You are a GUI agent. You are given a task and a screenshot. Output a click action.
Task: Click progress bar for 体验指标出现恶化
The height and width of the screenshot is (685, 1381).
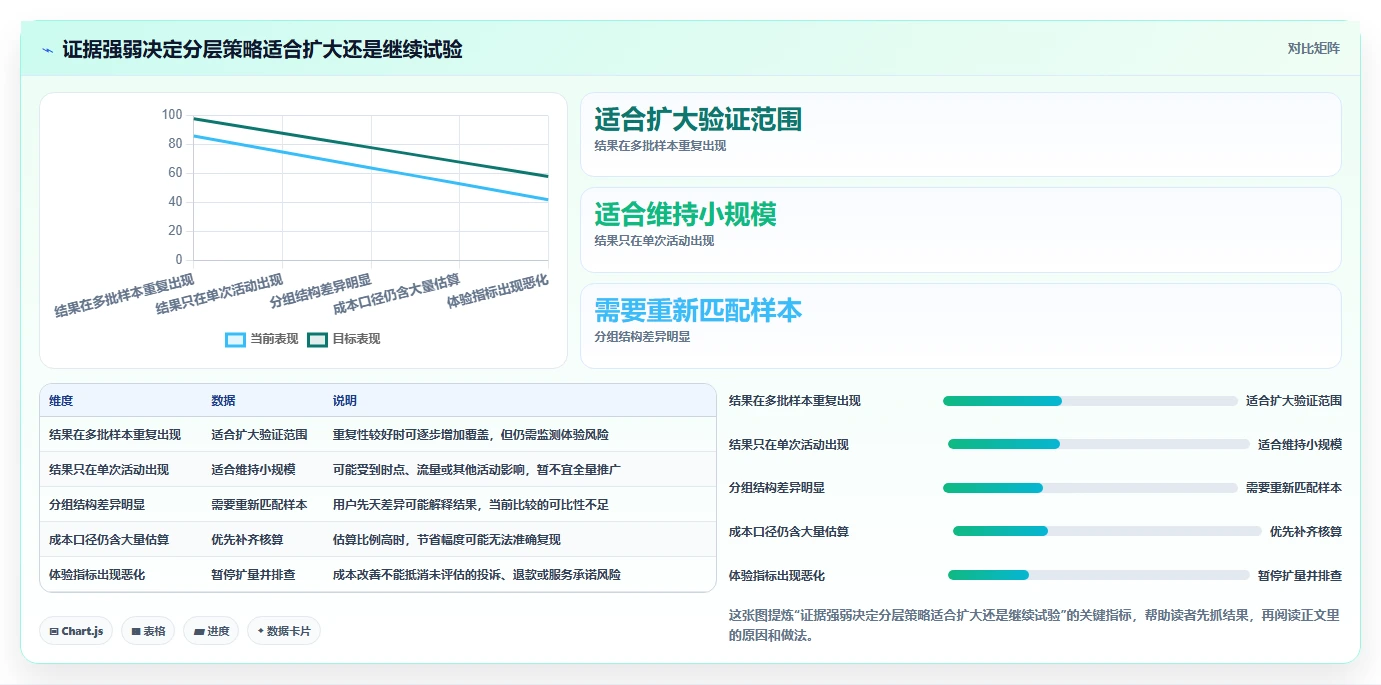click(x=1099, y=575)
